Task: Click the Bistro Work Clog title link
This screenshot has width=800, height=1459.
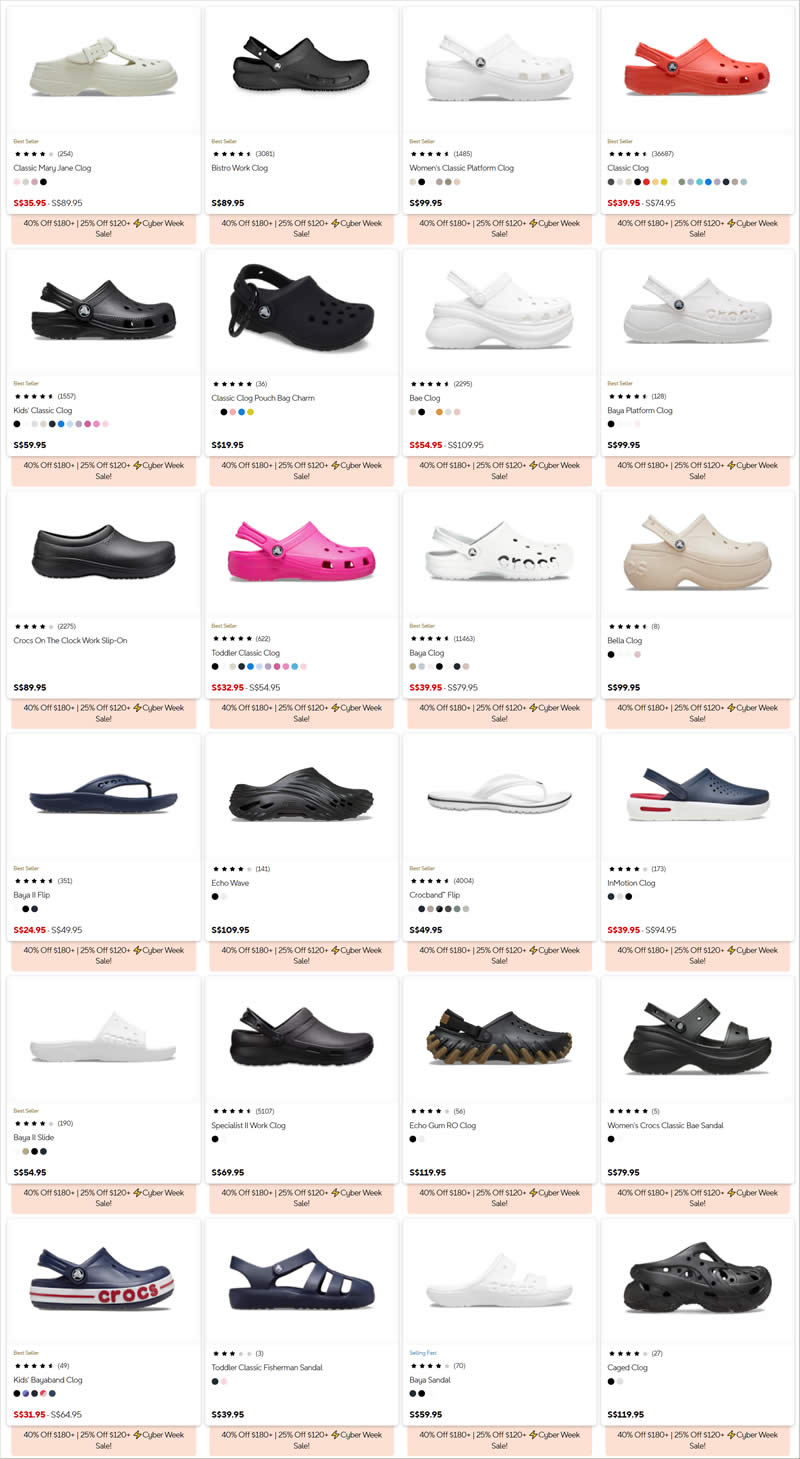Action: tap(240, 168)
